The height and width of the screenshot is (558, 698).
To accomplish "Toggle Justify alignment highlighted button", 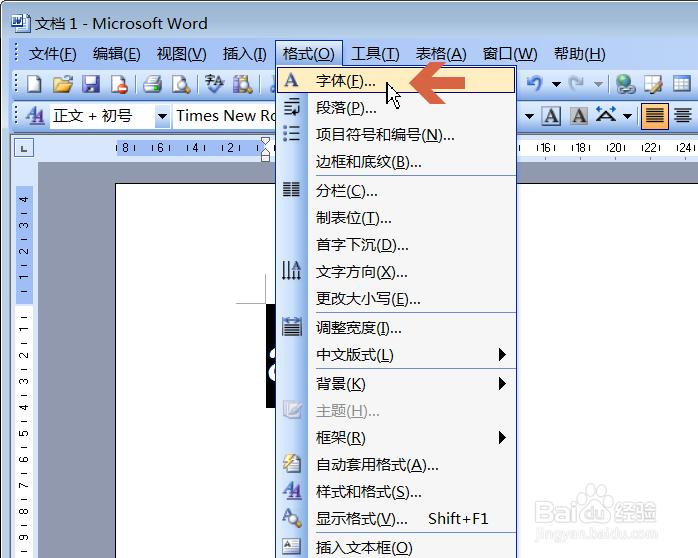I will pos(654,116).
